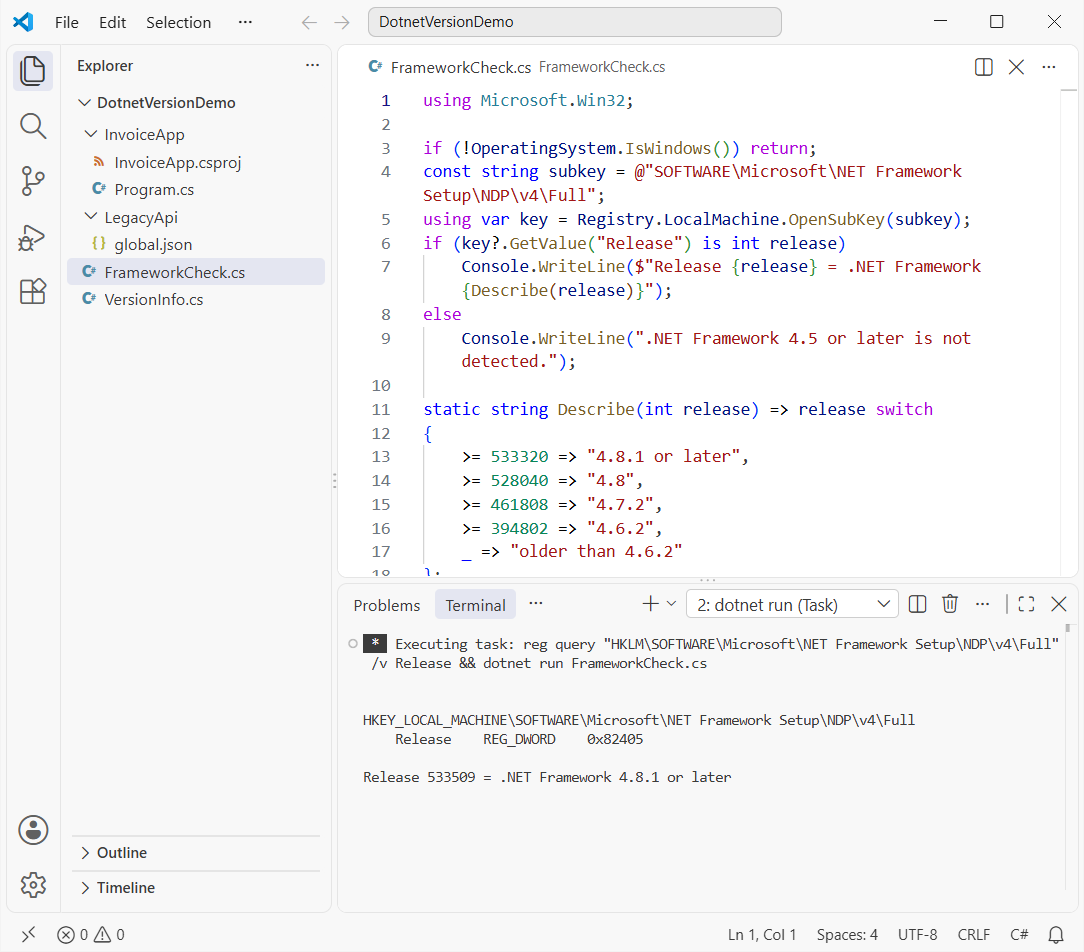Click the DotnetVersionDemo command center search box

[574, 22]
